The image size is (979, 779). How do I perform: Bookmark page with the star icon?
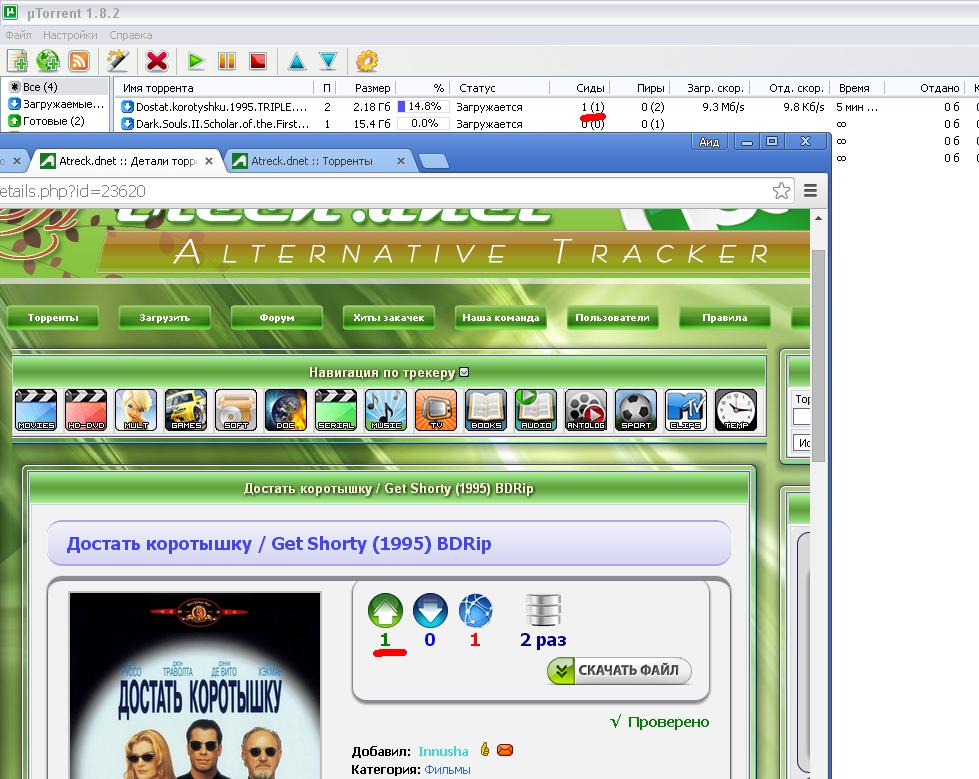coord(781,190)
